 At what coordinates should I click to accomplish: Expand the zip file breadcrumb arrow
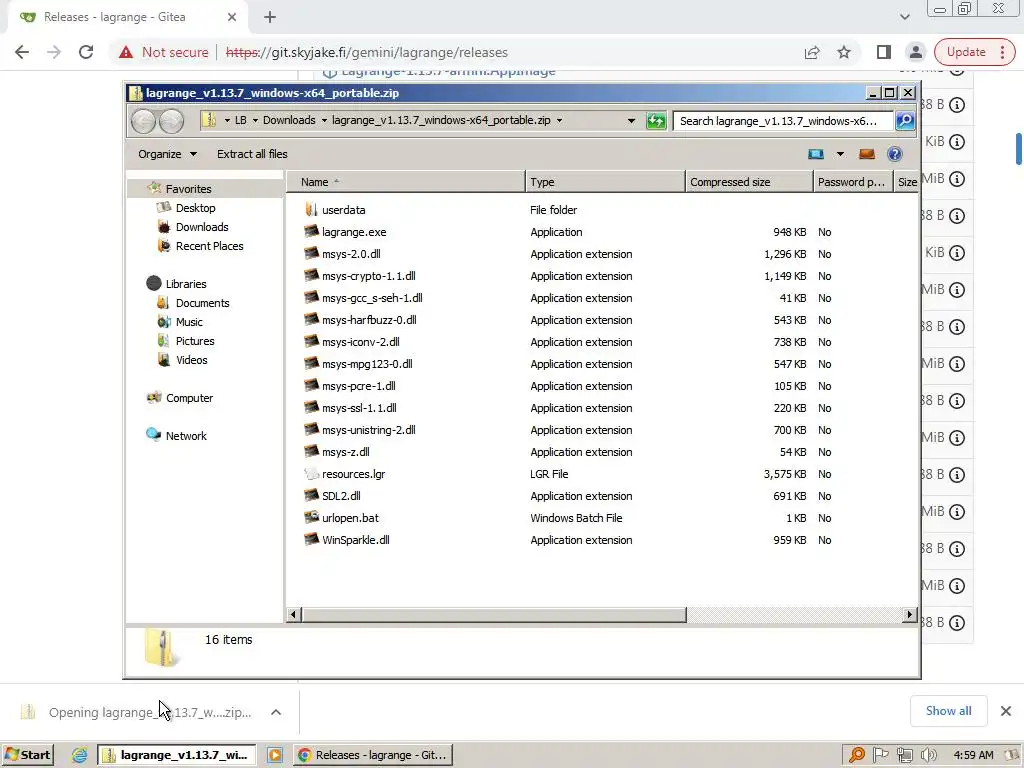coord(560,120)
